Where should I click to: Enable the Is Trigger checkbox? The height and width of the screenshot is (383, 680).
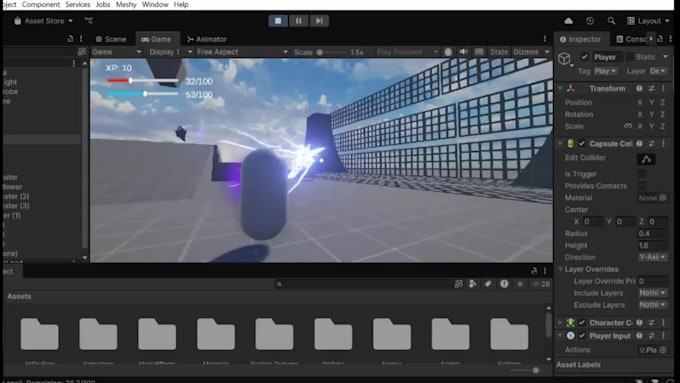(x=641, y=174)
